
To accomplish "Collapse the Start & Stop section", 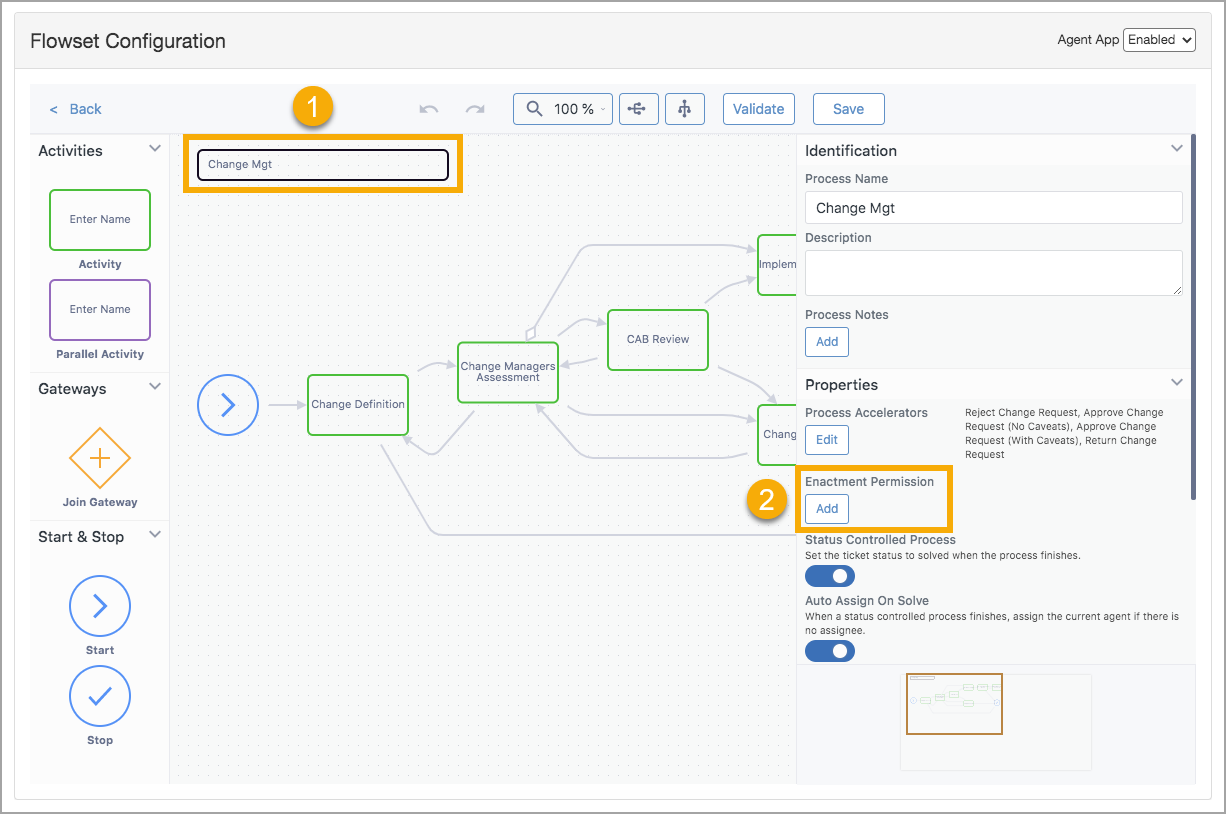I will [155, 535].
